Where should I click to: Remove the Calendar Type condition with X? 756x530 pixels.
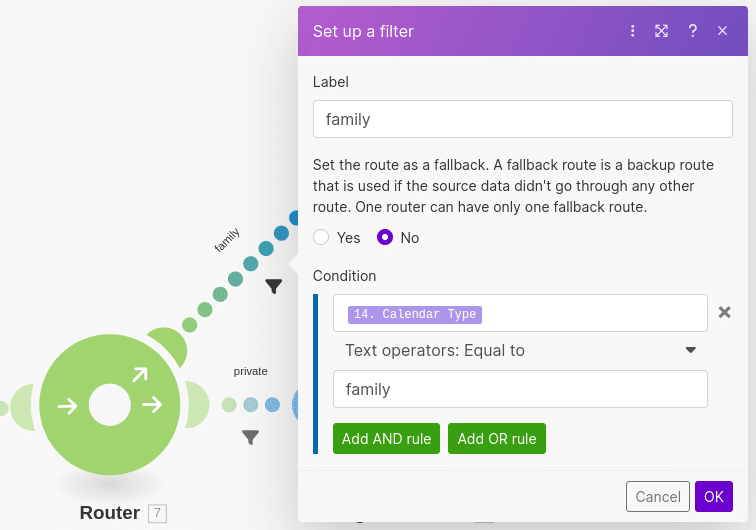click(x=724, y=313)
